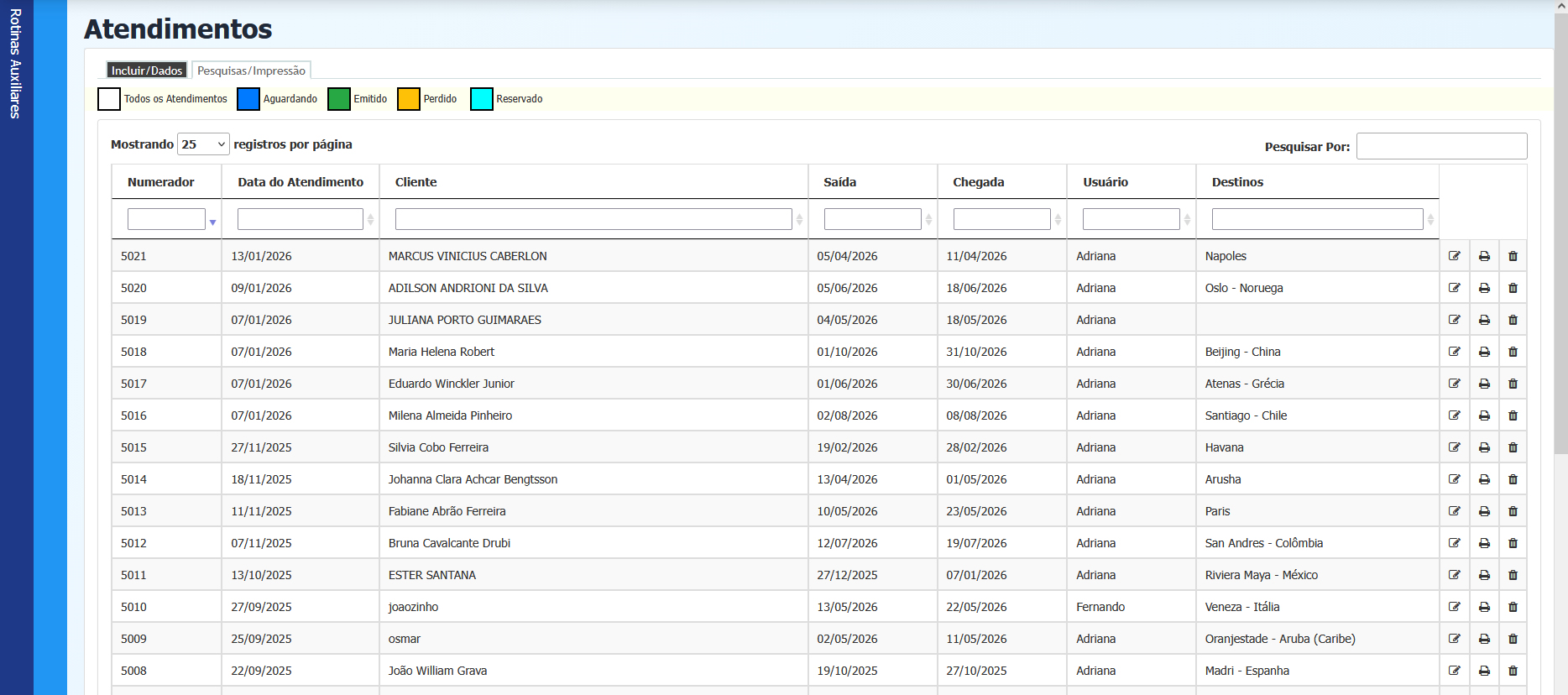The height and width of the screenshot is (695, 1568).
Task: Delete atendimento 5008 Madri - Espanha
Action: point(1513,671)
